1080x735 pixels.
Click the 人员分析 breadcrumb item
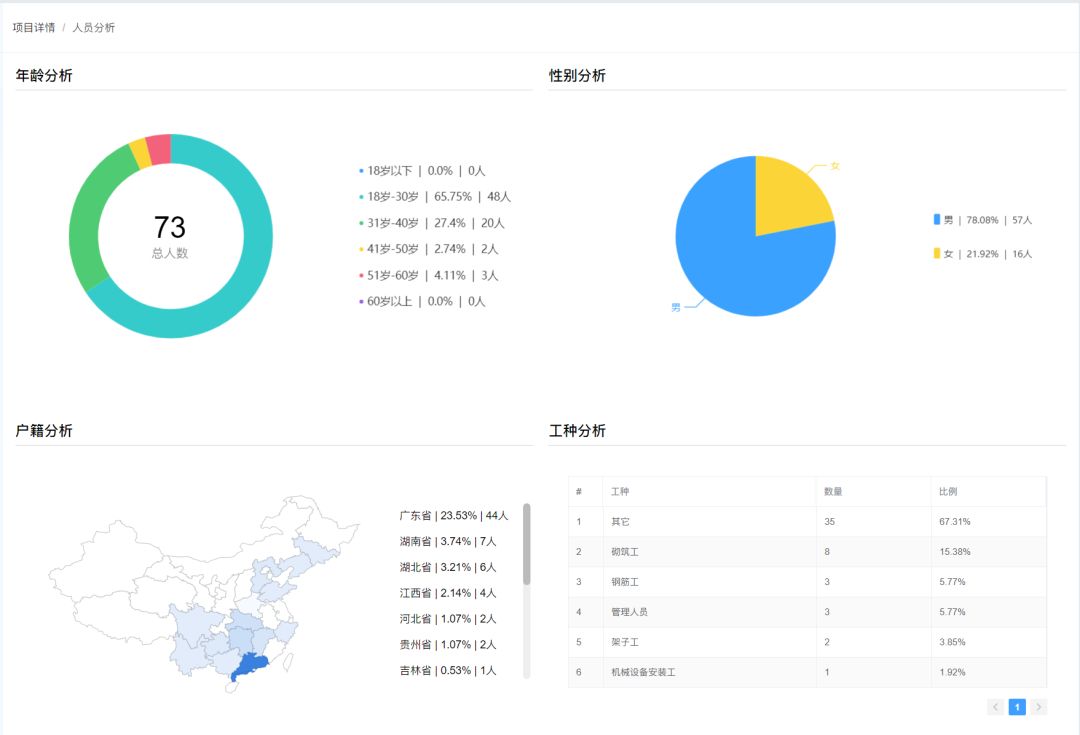(94, 28)
